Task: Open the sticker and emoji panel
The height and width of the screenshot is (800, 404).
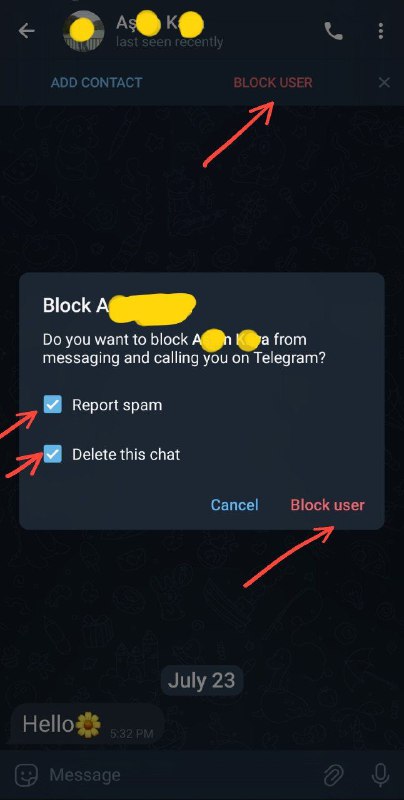Action: [x=27, y=776]
